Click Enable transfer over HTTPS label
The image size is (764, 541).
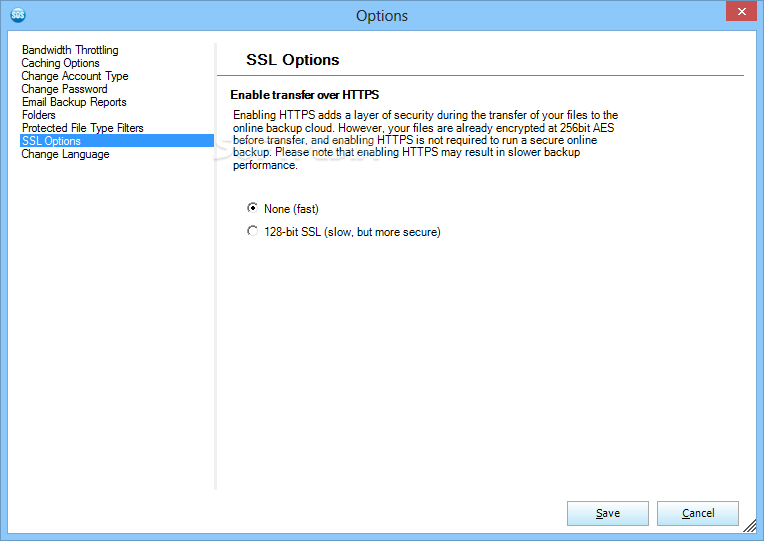[x=305, y=95]
